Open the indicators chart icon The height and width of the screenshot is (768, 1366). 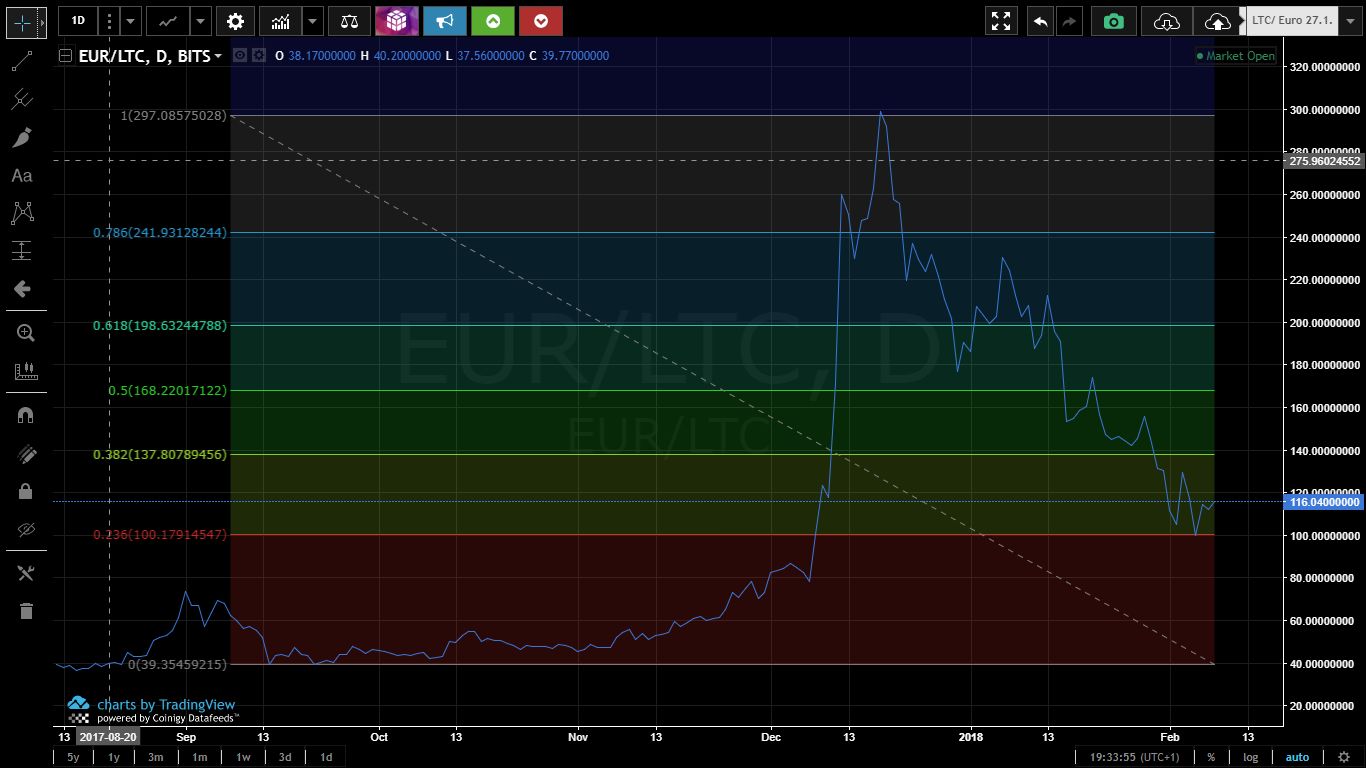point(281,20)
